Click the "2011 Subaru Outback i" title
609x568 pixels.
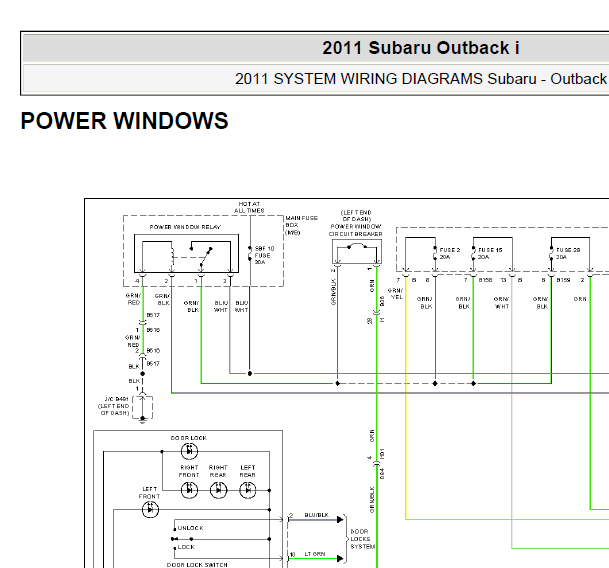(x=421, y=48)
